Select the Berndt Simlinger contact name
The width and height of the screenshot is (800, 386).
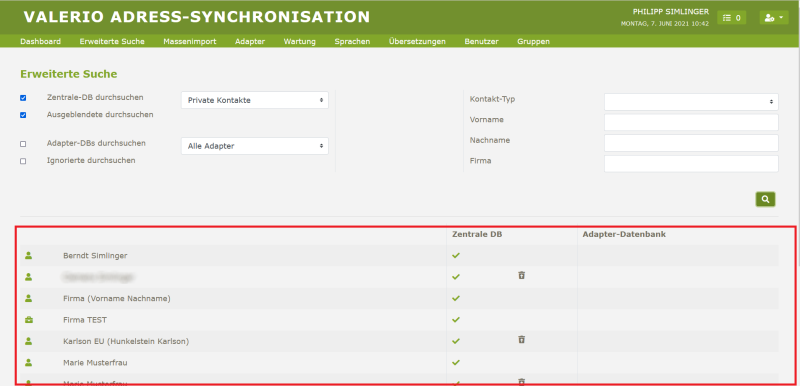pos(95,255)
